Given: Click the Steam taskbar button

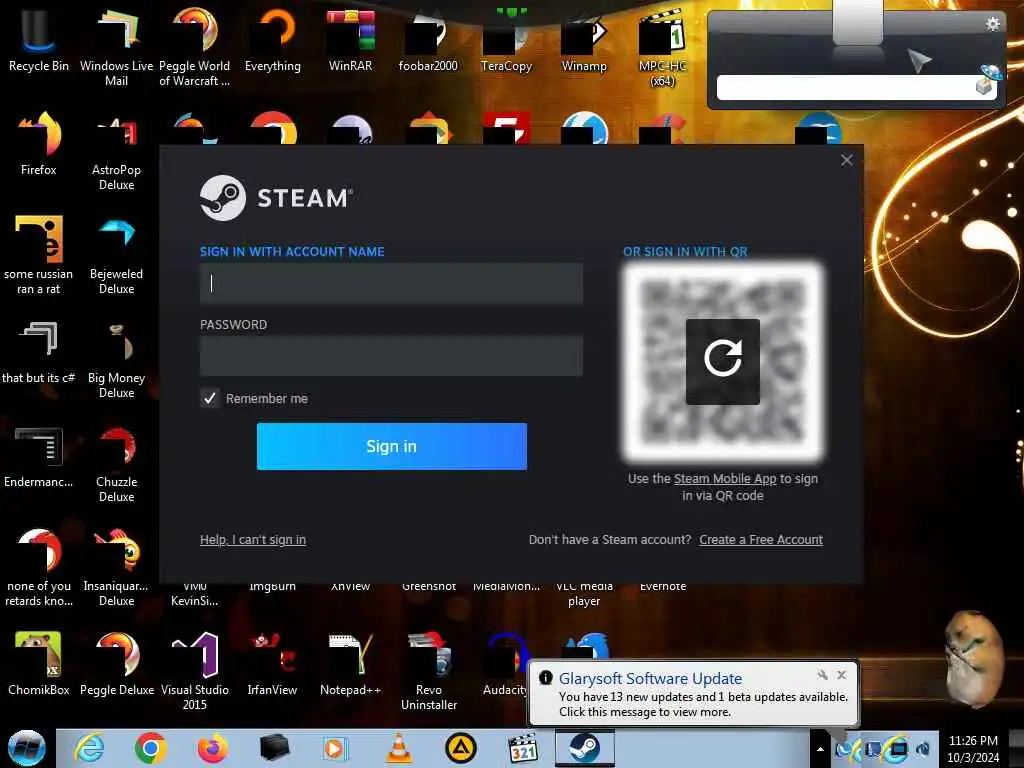Looking at the screenshot, I should click(x=584, y=748).
